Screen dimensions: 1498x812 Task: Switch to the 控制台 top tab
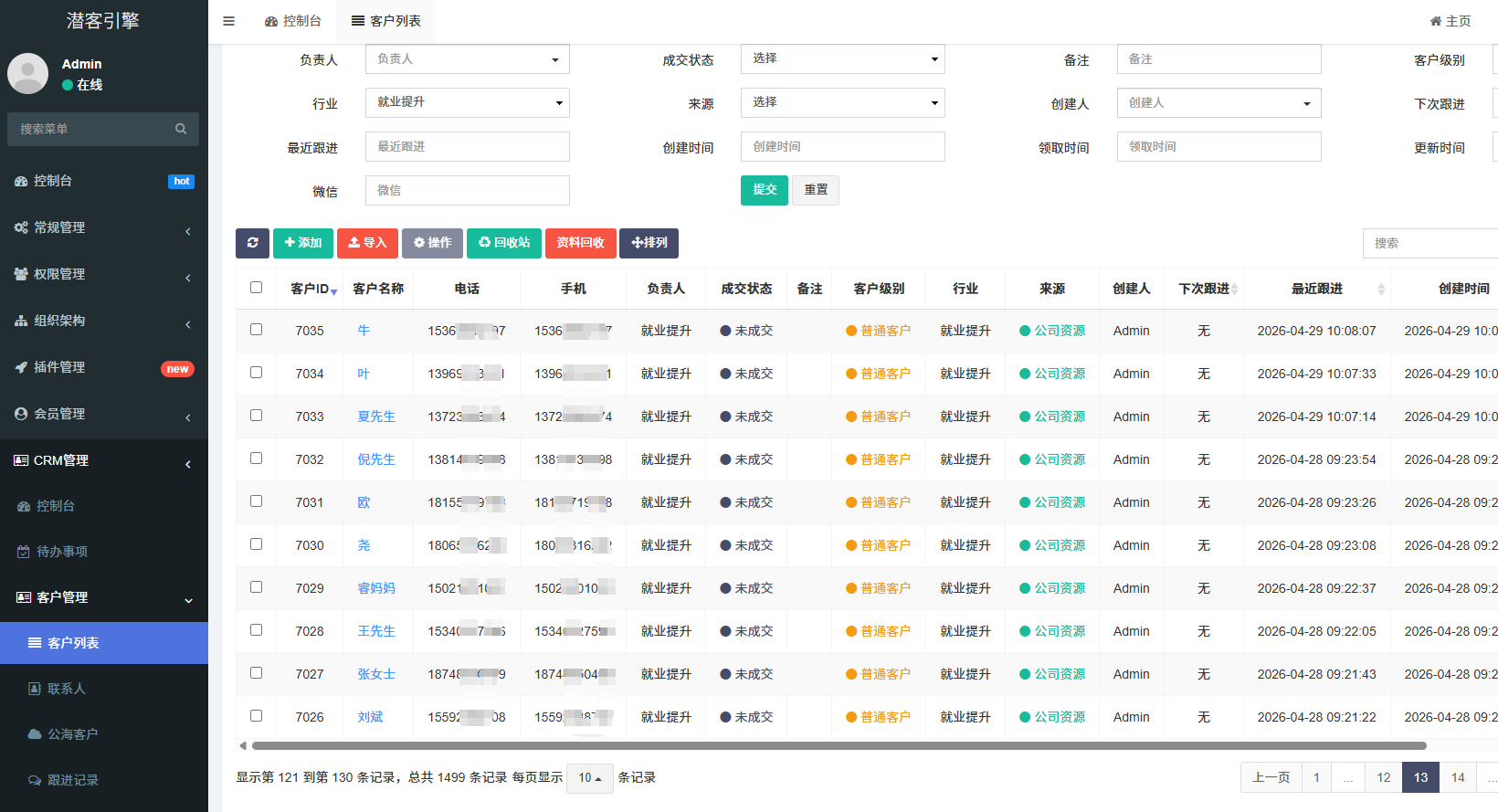293,21
